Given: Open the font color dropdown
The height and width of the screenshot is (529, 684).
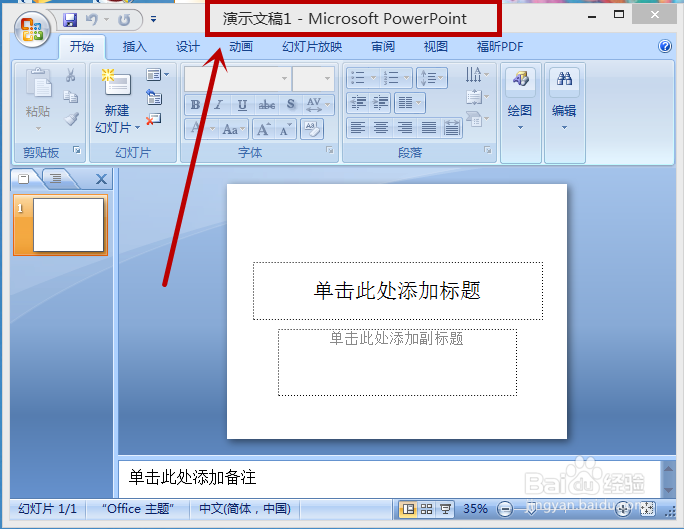Looking at the screenshot, I should [x=202, y=129].
